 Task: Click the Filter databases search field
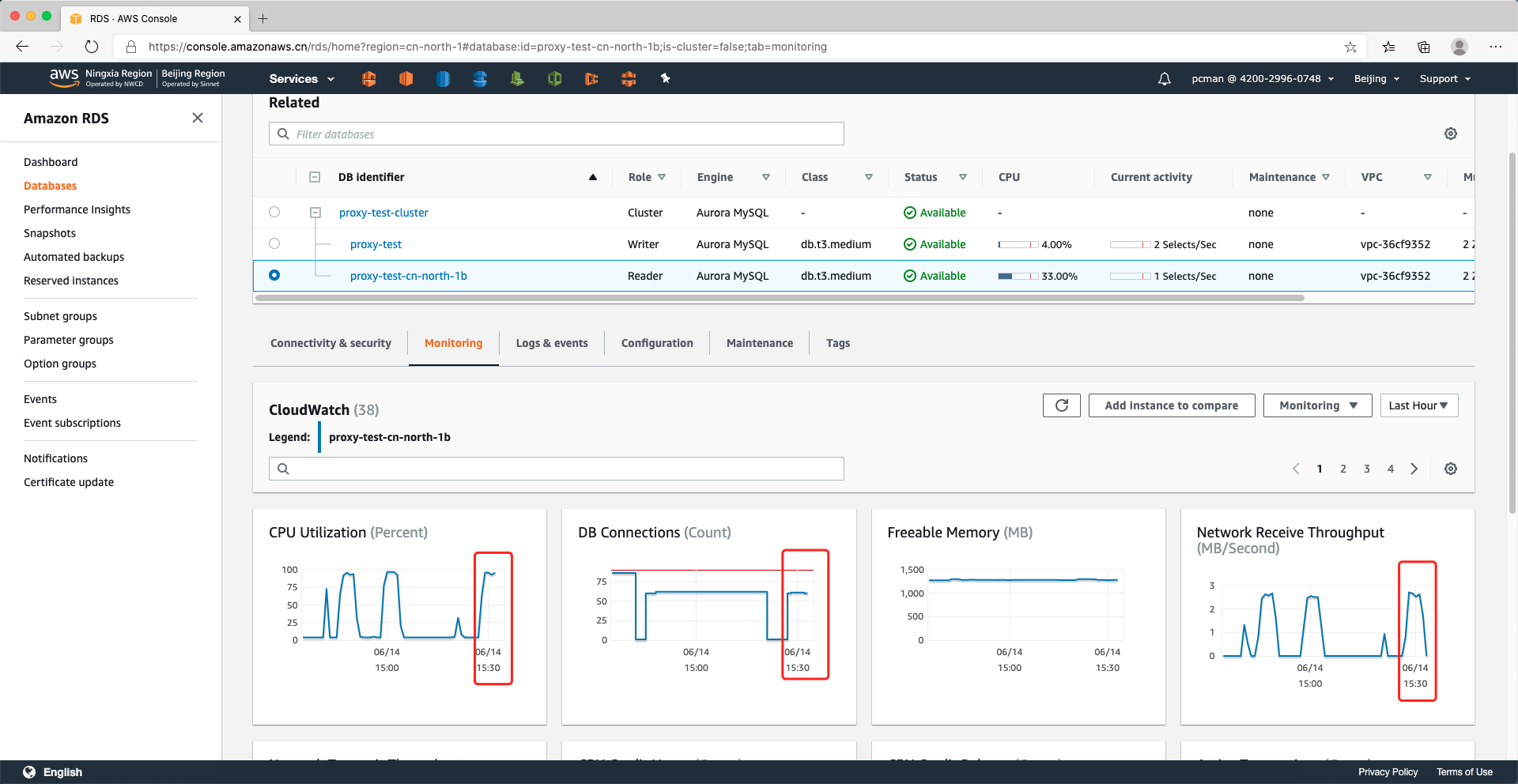[556, 134]
